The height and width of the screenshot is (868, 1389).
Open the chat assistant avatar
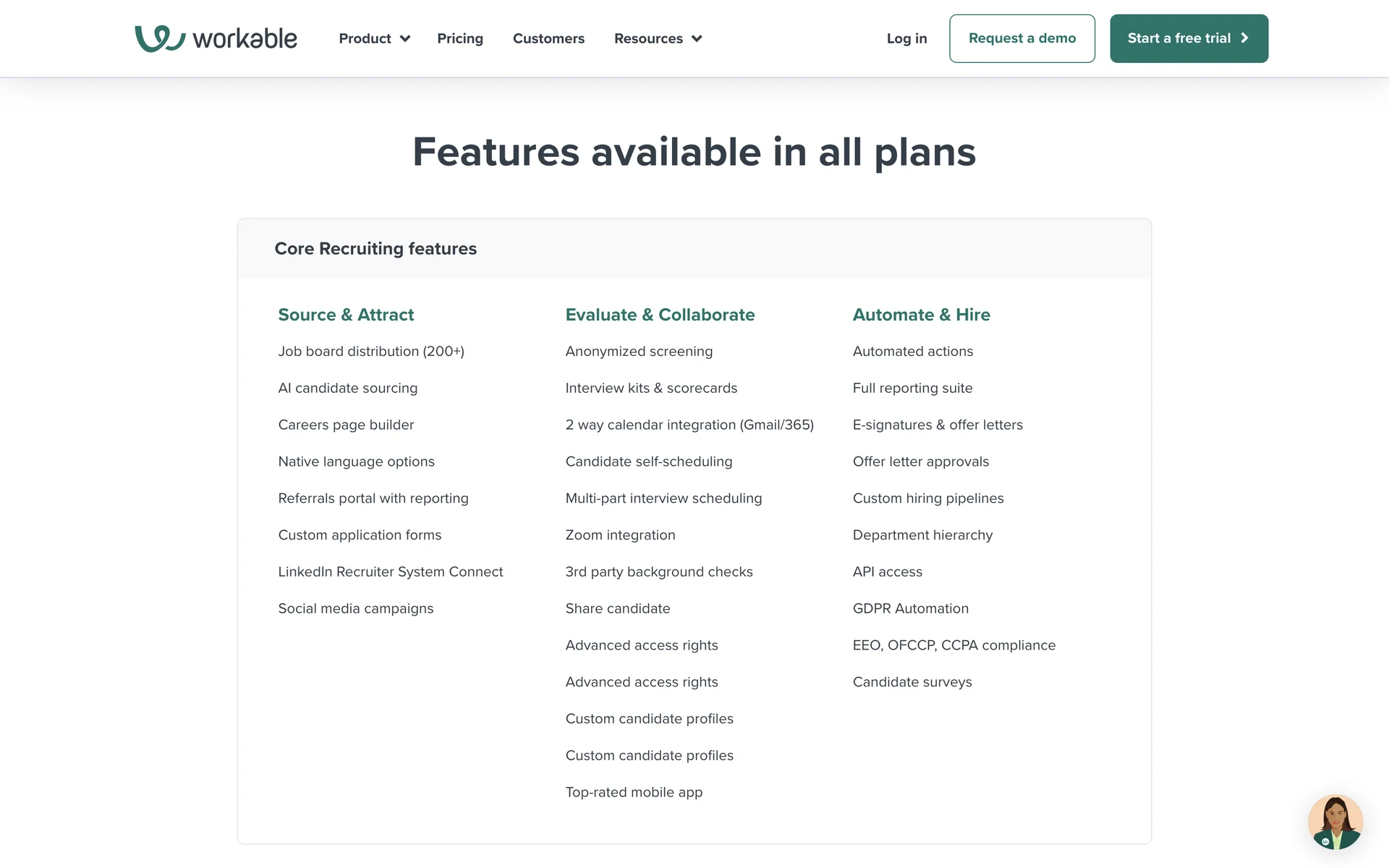tap(1335, 822)
